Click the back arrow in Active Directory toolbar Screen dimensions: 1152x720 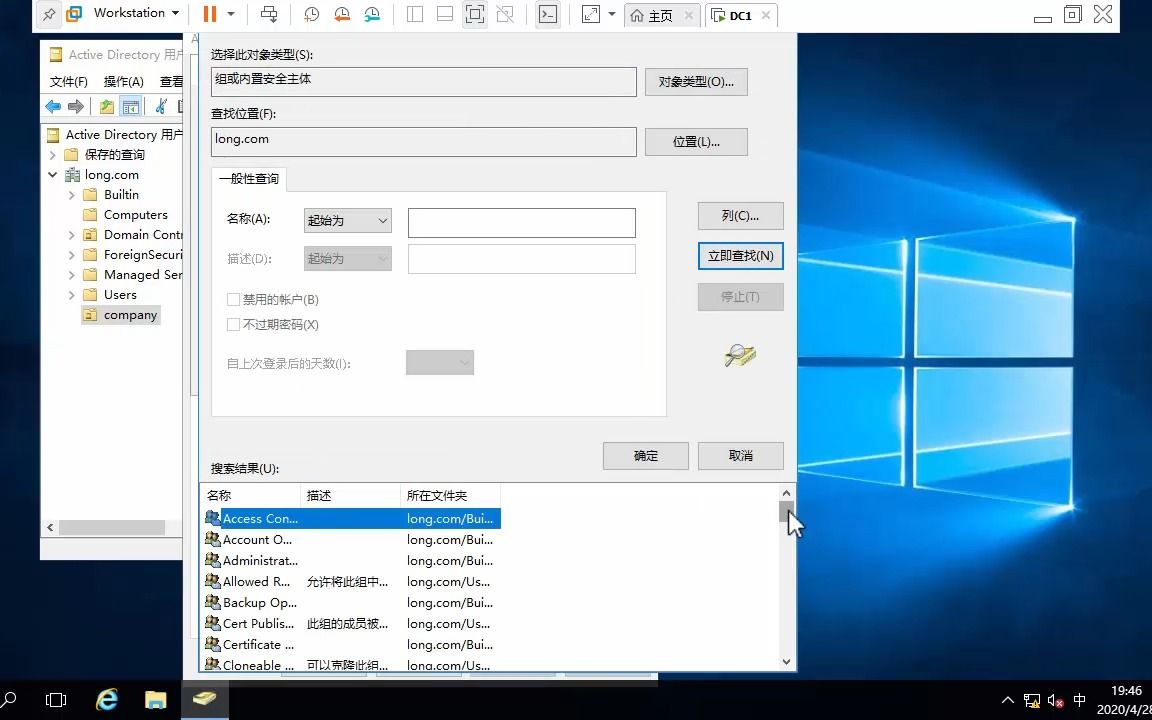pos(53,107)
